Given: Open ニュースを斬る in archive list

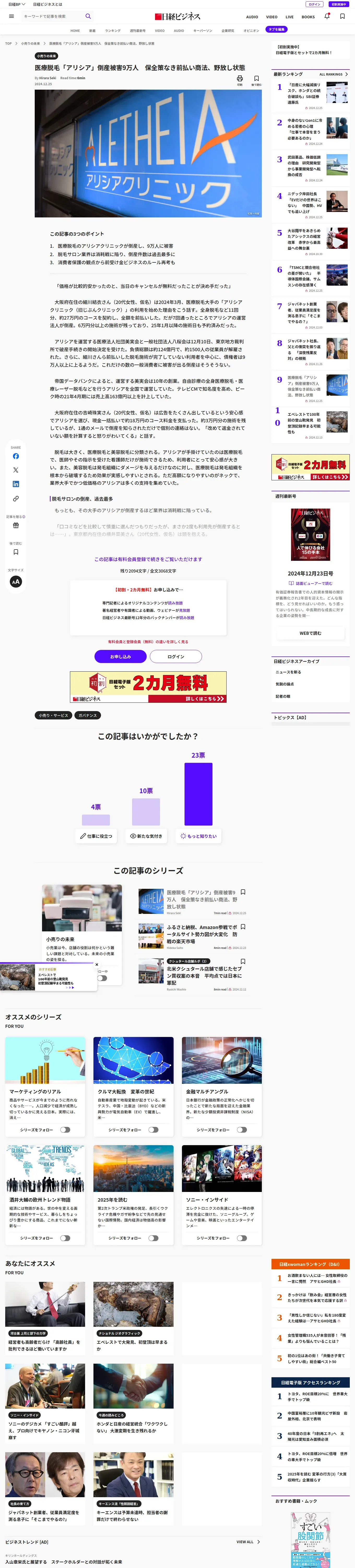Looking at the screenshot, I should 288,672.
